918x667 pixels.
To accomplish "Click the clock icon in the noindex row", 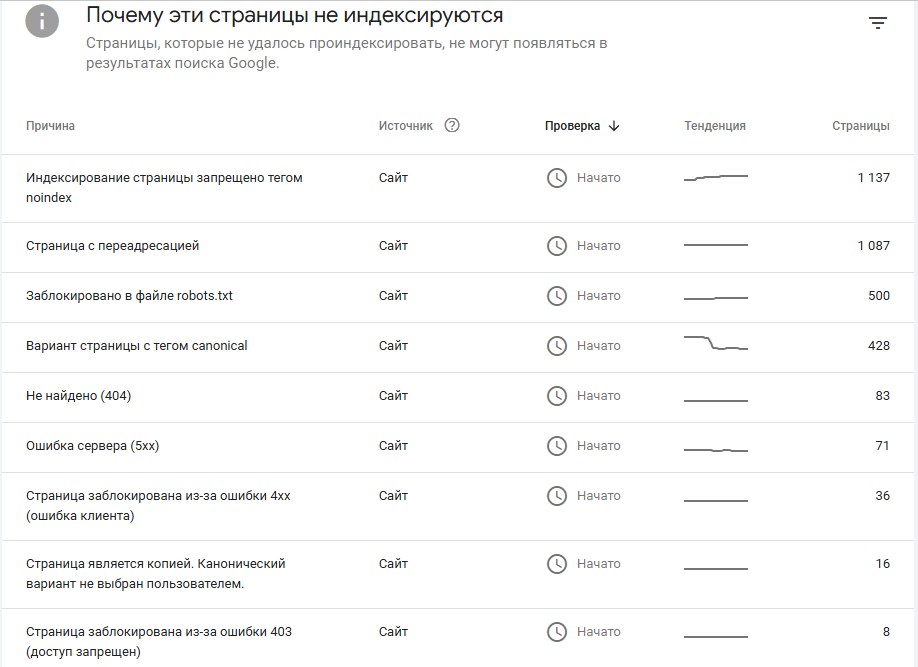I will pyautogui.click(x=557, y=178).
